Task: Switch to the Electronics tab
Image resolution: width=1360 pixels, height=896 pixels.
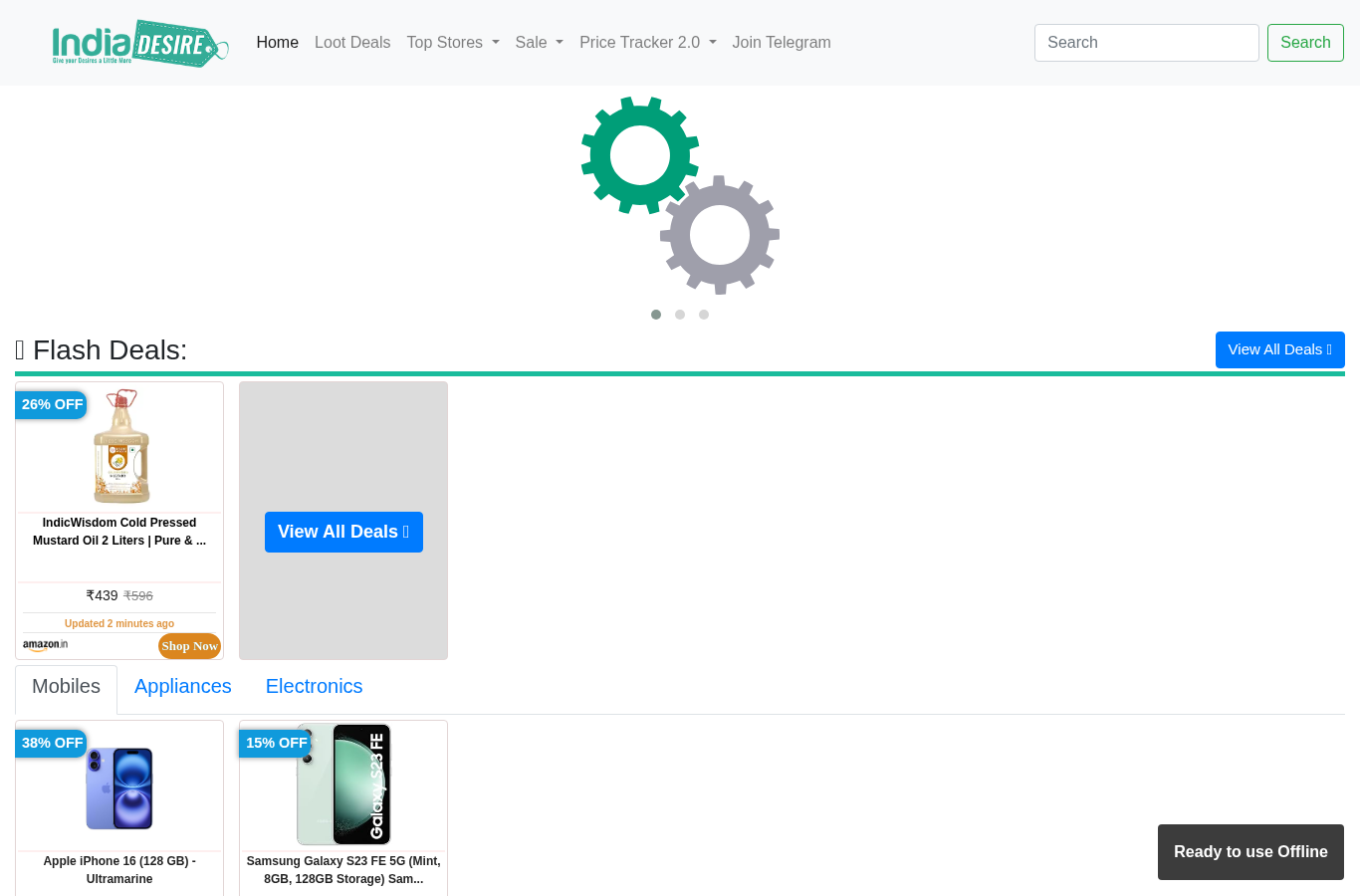Action: [314, 687]
